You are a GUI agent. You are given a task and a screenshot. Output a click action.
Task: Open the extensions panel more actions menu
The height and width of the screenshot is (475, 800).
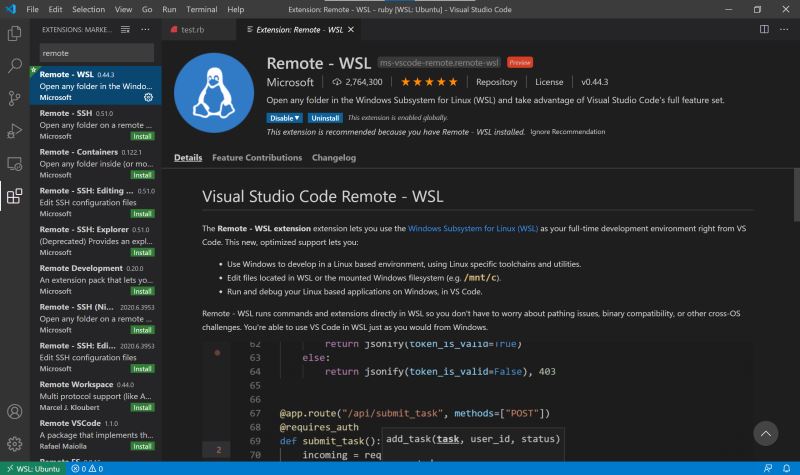(x=146, y=30)
